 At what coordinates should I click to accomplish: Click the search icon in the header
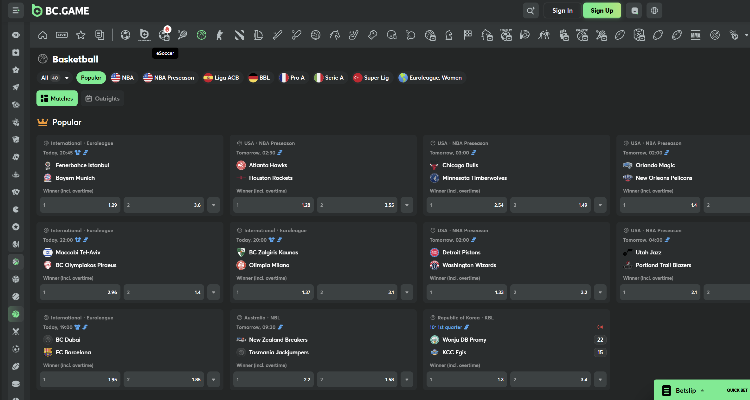coord(531,11)
